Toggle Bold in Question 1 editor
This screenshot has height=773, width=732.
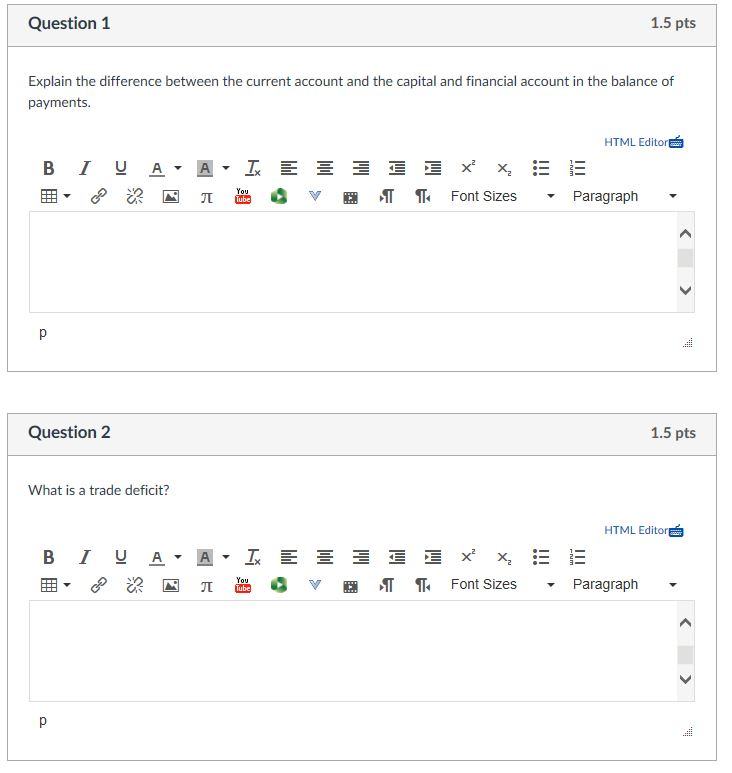48,169
